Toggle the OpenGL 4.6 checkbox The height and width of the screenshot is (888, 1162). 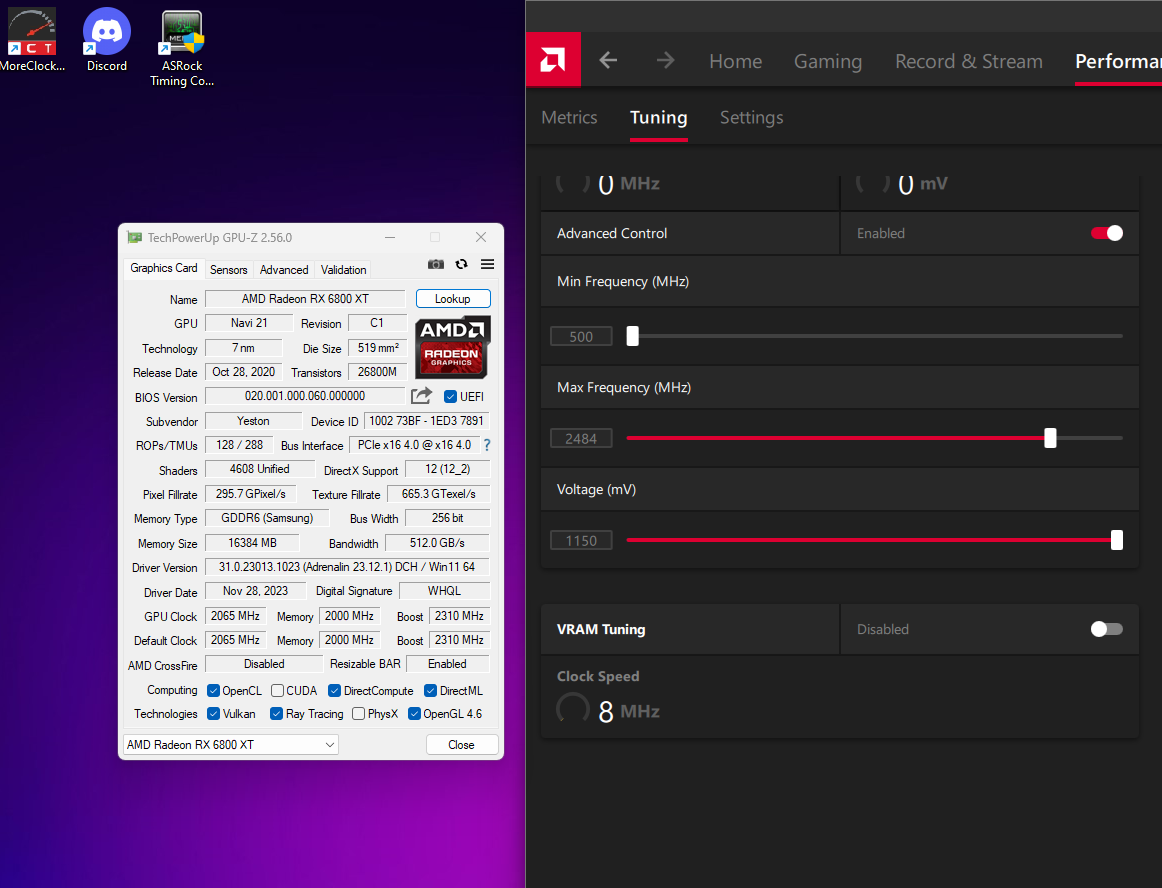tap(414, 713)
